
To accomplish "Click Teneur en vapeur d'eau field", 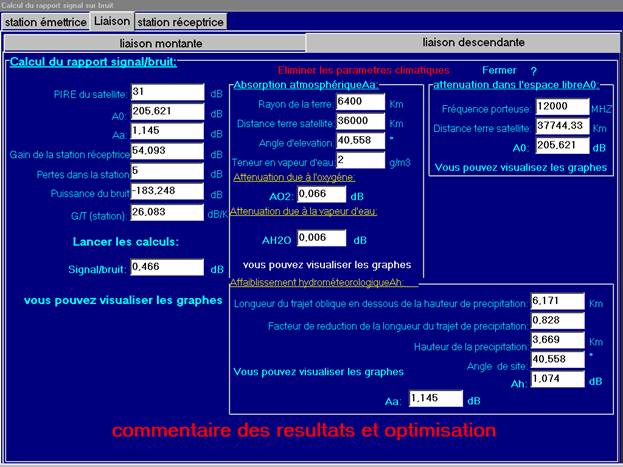I will (x=360, y=160).
